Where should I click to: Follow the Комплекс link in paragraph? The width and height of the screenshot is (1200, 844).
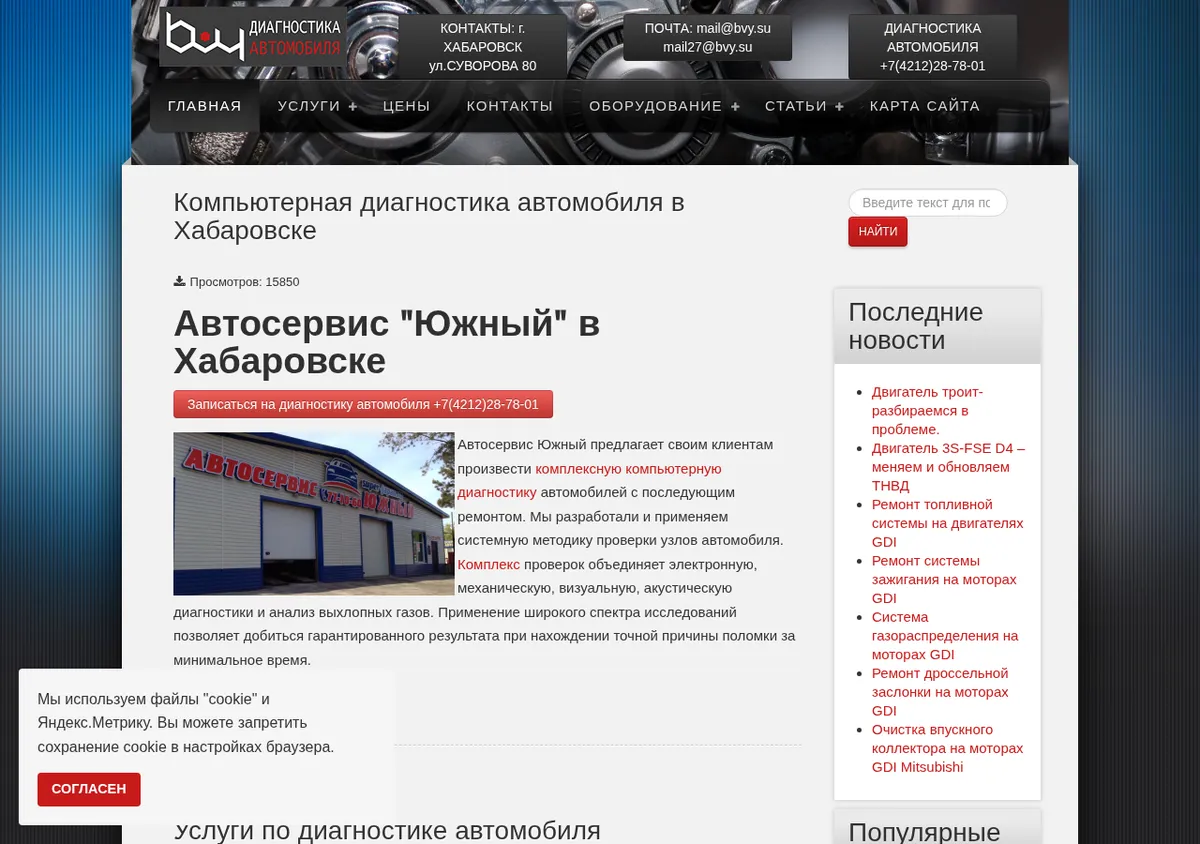pos(489,565)
